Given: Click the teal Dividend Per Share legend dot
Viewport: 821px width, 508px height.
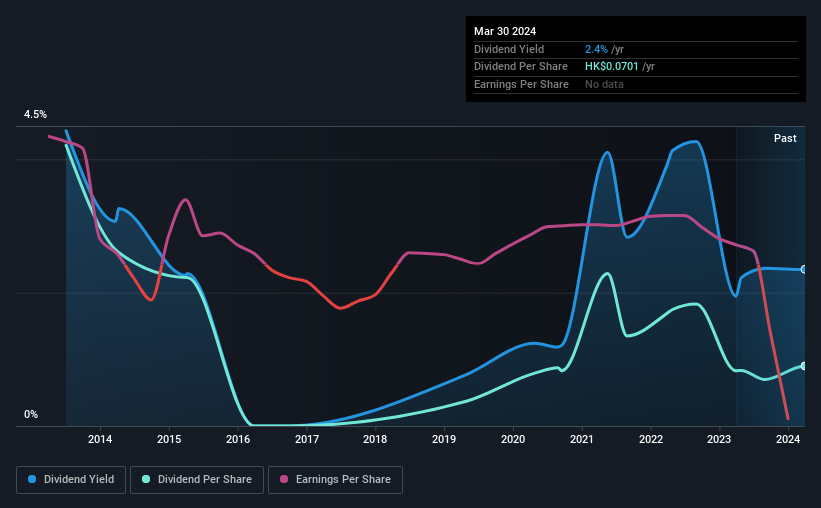Looking at the screenshot, I should point(146,479).
